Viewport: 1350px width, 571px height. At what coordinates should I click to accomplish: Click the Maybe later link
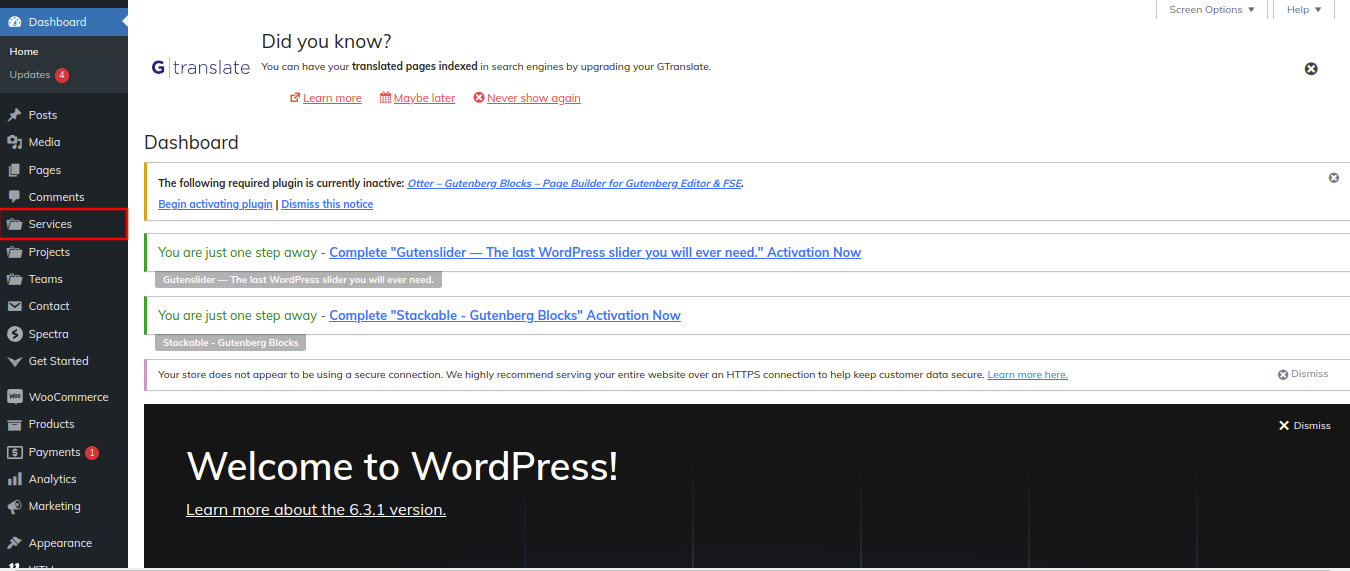coord(424,98)
